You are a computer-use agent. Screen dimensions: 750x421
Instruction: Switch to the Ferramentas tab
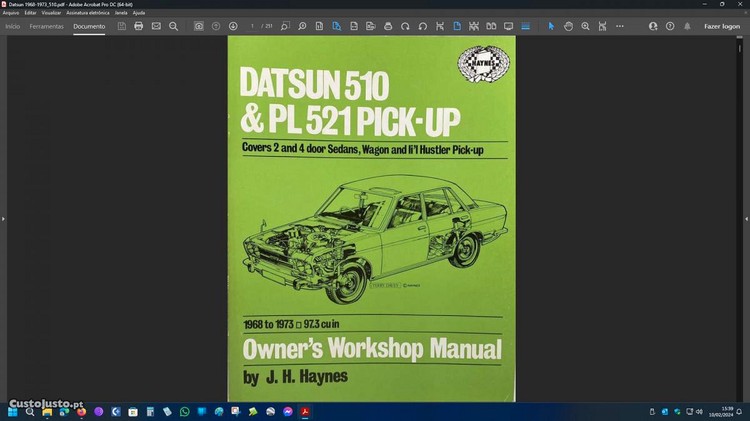pos(47,26)
